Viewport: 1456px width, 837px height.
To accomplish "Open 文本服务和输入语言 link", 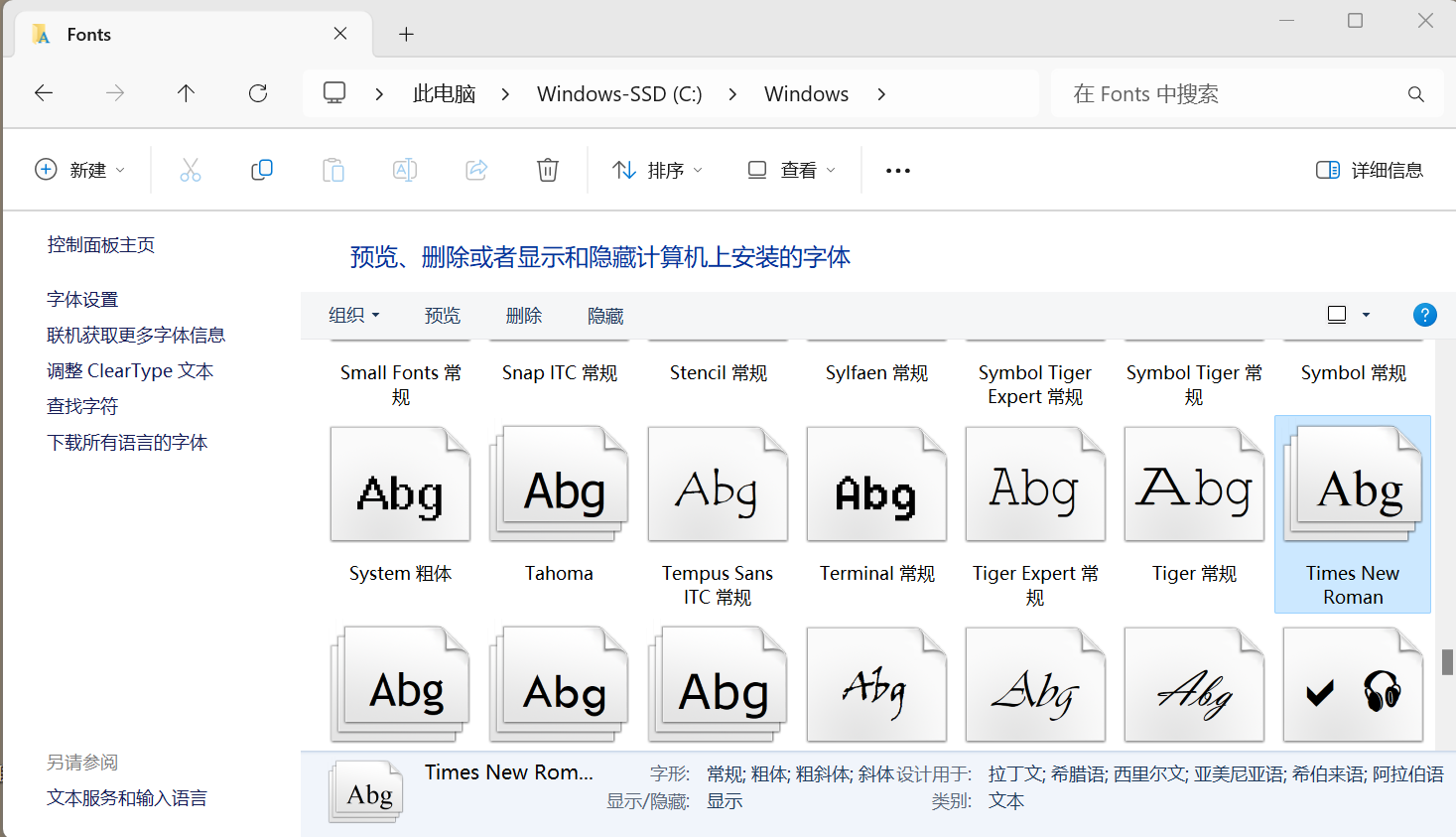I will pyautogui.click(x=127, y=797).
